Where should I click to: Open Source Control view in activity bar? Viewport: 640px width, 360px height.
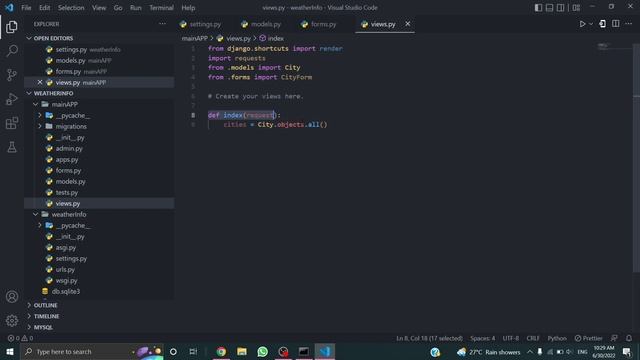12,75
